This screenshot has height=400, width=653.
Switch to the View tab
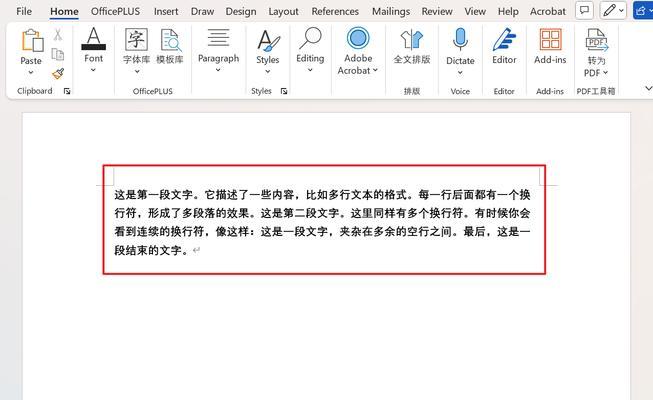pos(475,12)
